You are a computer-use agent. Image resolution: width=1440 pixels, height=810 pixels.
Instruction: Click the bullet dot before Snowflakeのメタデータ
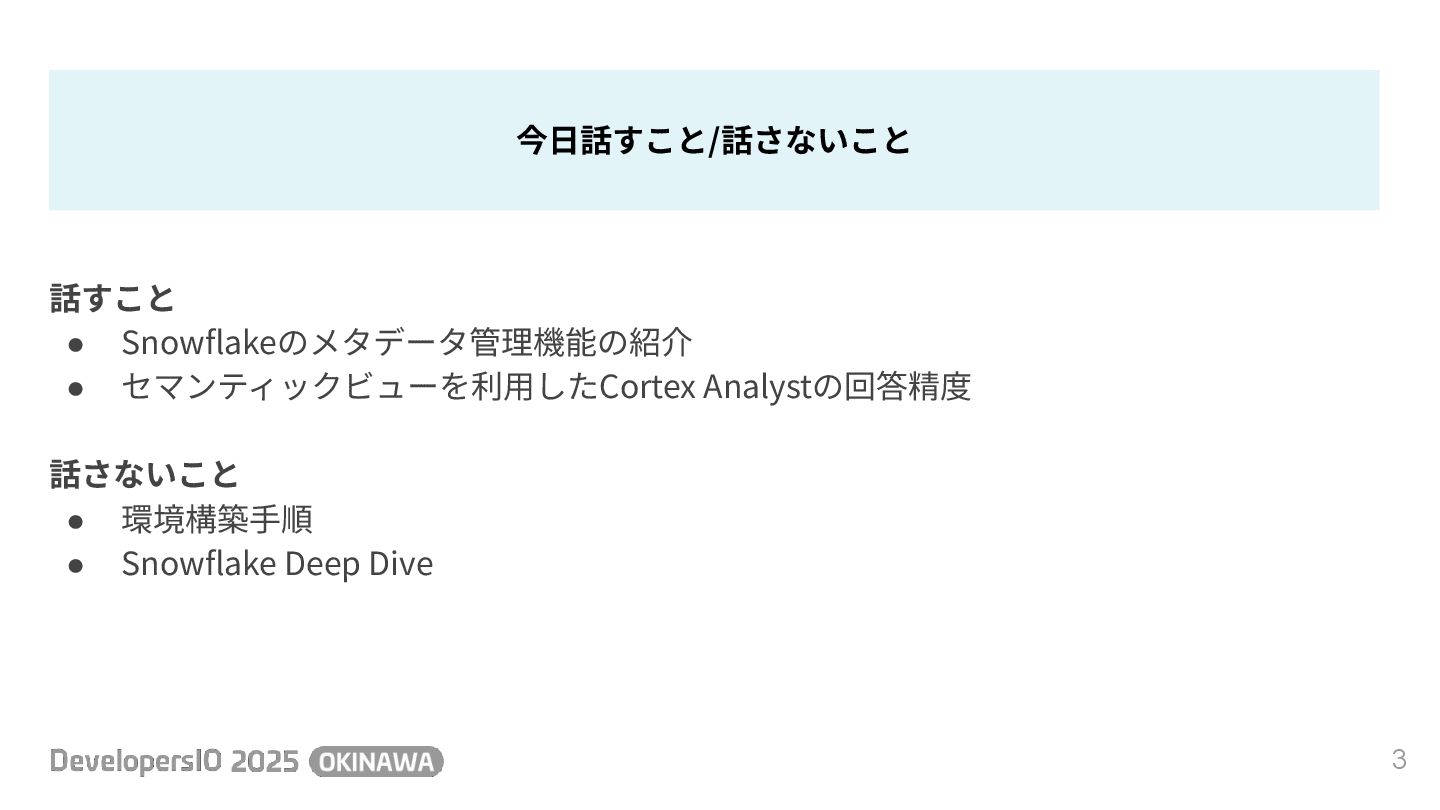pos(75,343)
